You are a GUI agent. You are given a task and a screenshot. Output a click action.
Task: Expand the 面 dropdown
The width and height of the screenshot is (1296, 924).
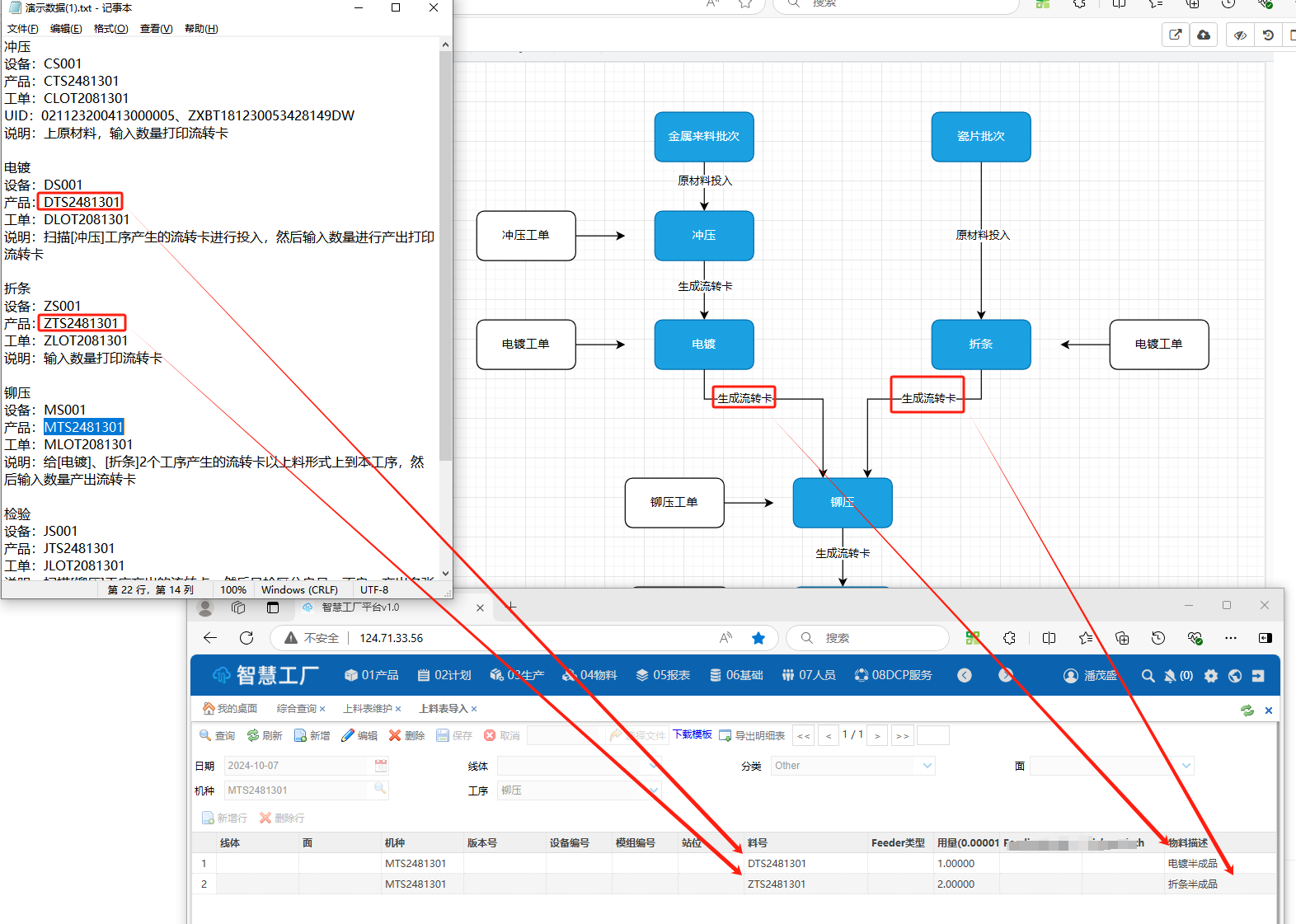1186,766
